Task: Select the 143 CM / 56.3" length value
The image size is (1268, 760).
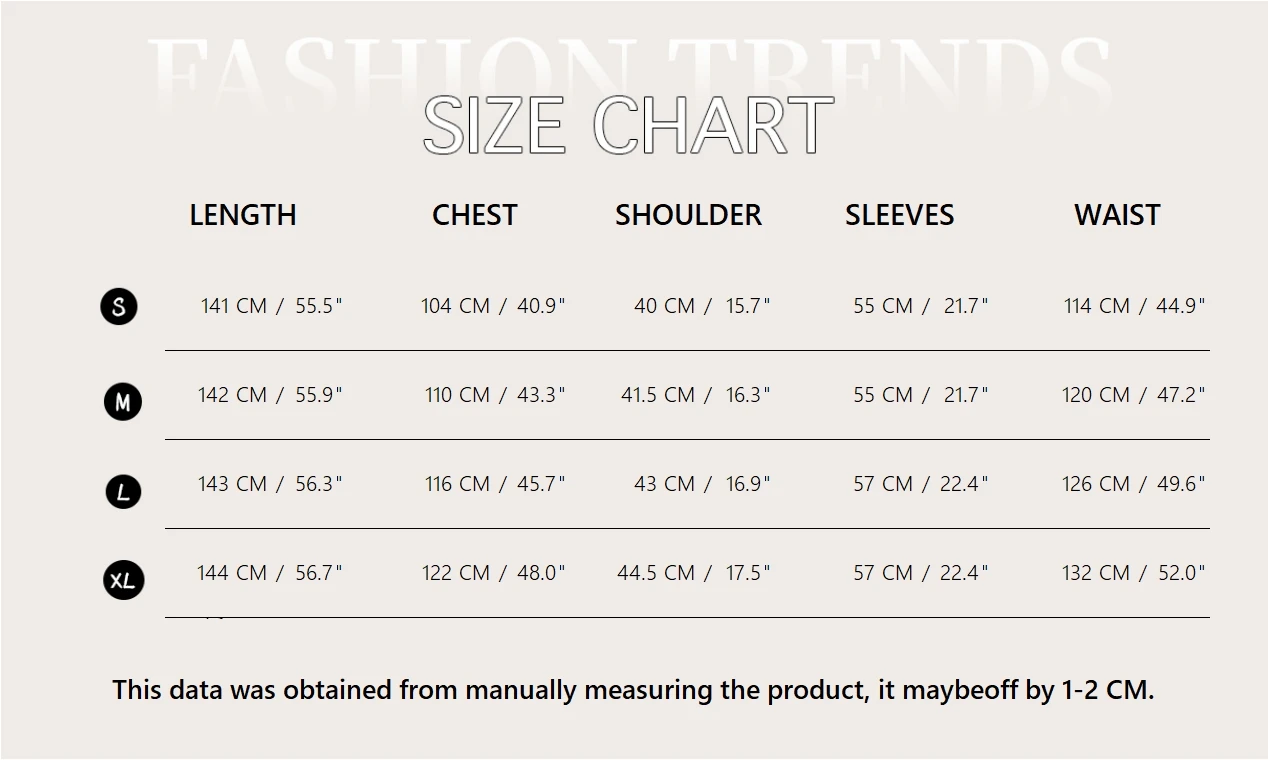Action: pyautogui.click(x=270, y=484)
